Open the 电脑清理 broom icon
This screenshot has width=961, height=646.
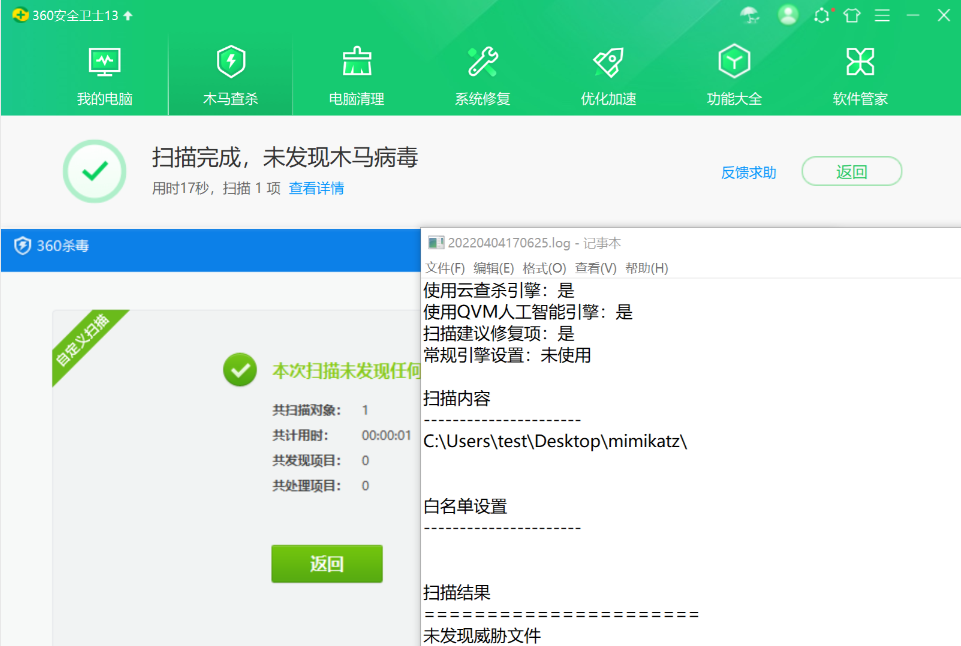(x=357, y=61)
